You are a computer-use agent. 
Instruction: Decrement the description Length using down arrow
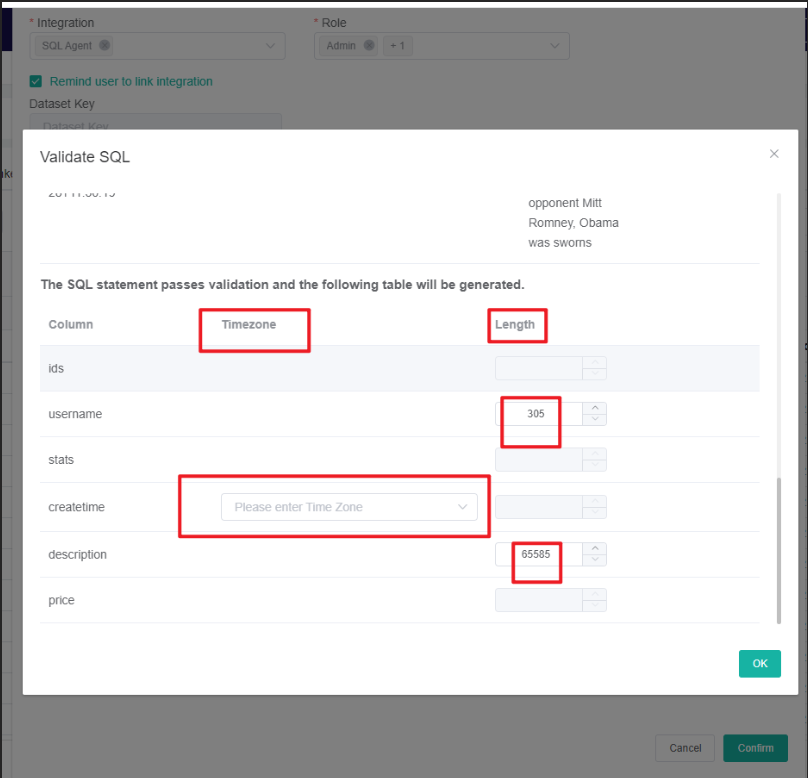594,559
